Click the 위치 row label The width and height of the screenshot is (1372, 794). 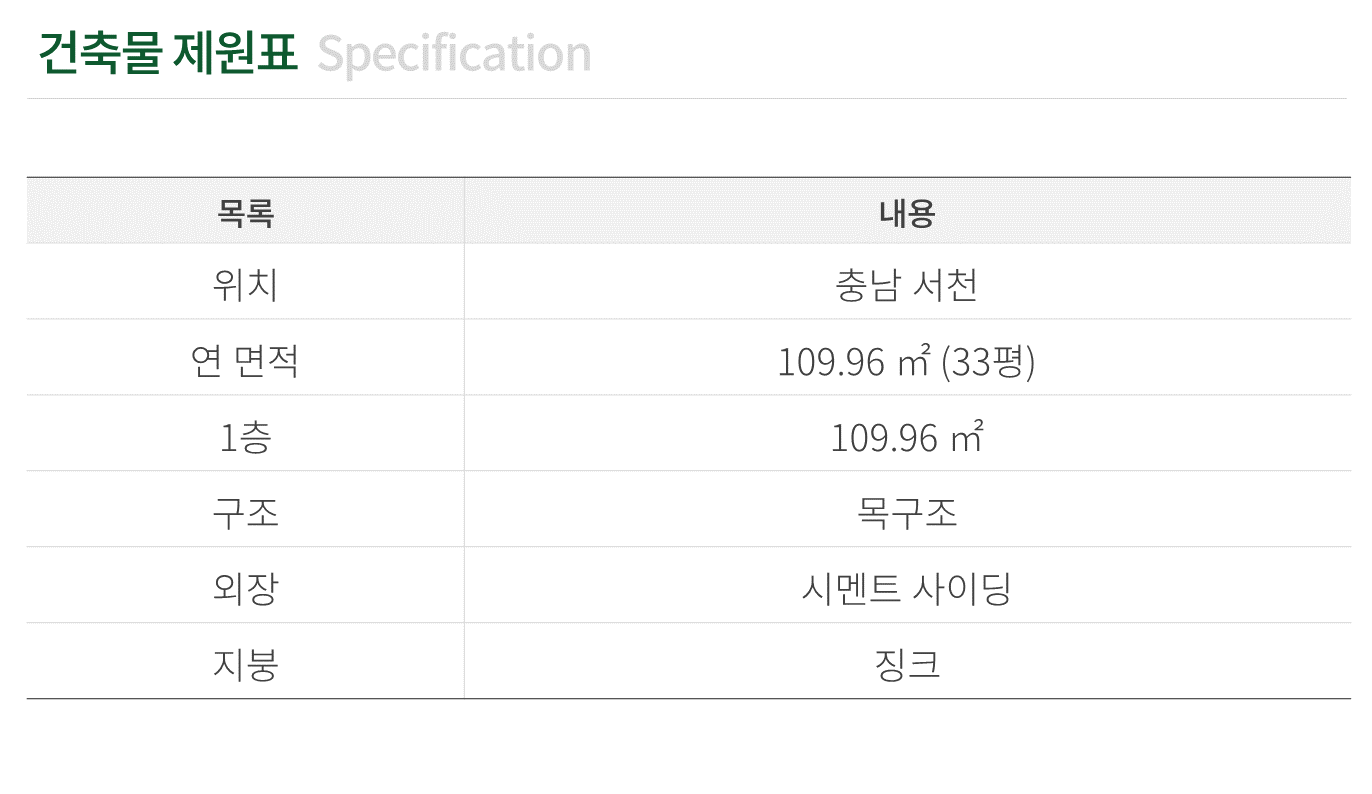245,286
